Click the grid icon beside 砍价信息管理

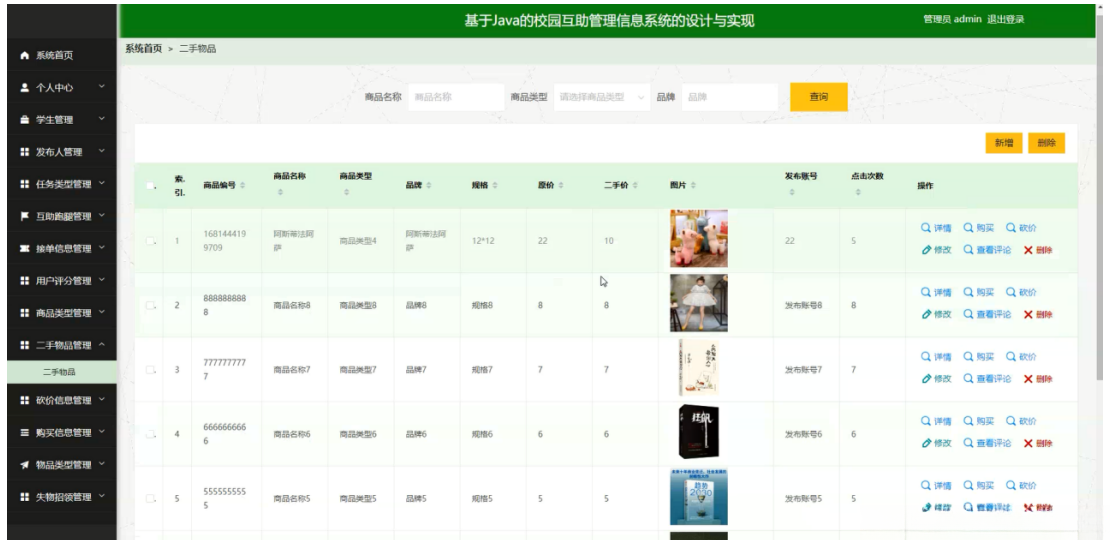(25, 401)
